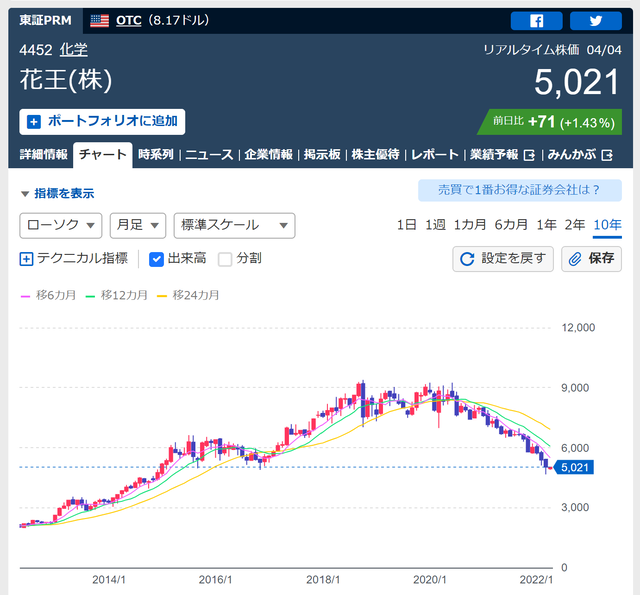Open the 掲示板 tab

[322, 155]
